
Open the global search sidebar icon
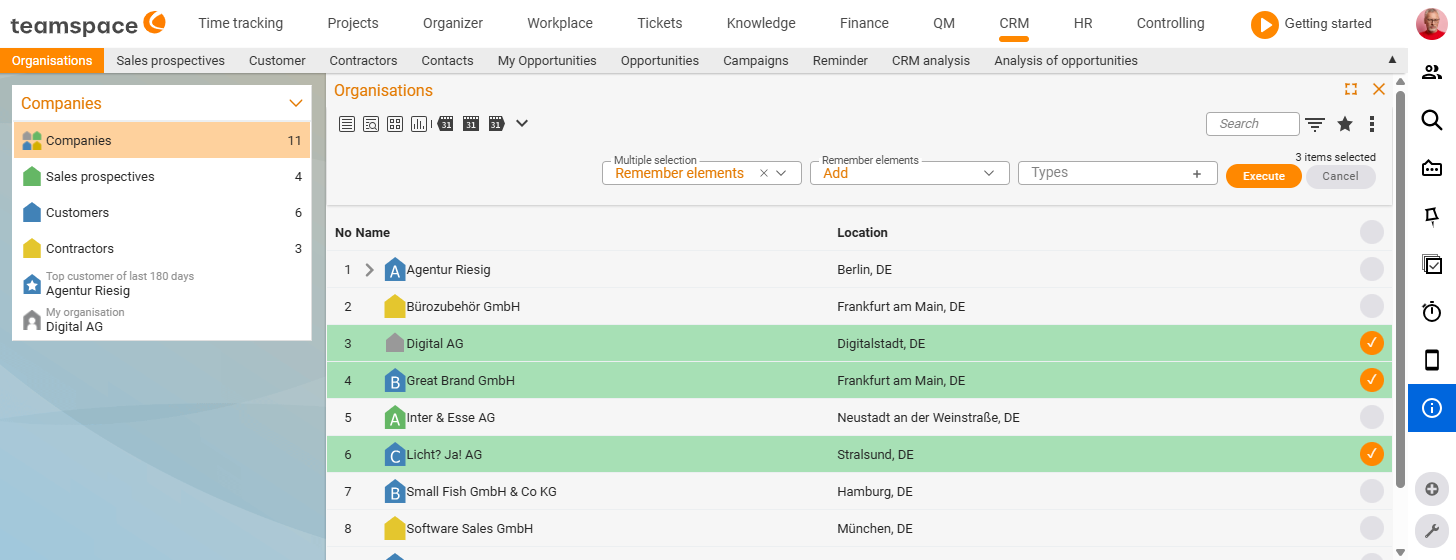click(x=1432, y=120)
